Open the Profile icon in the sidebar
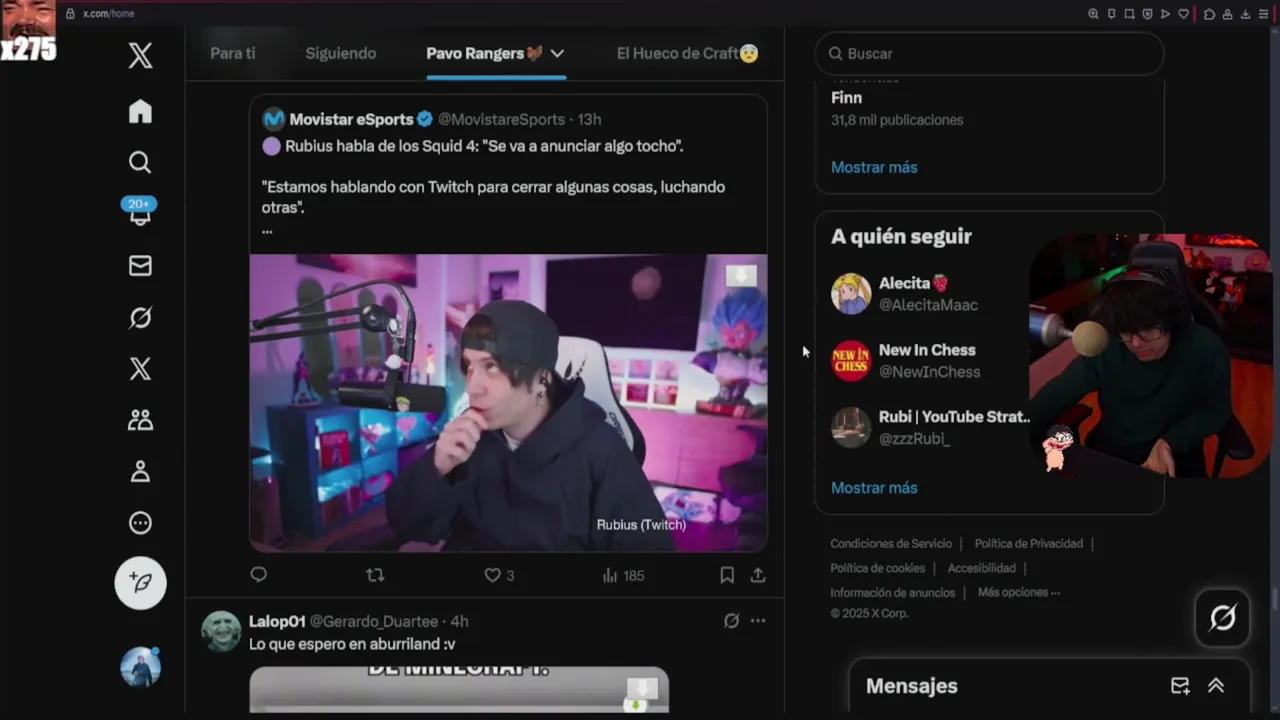1280x720 pixels. pos(140,471)
